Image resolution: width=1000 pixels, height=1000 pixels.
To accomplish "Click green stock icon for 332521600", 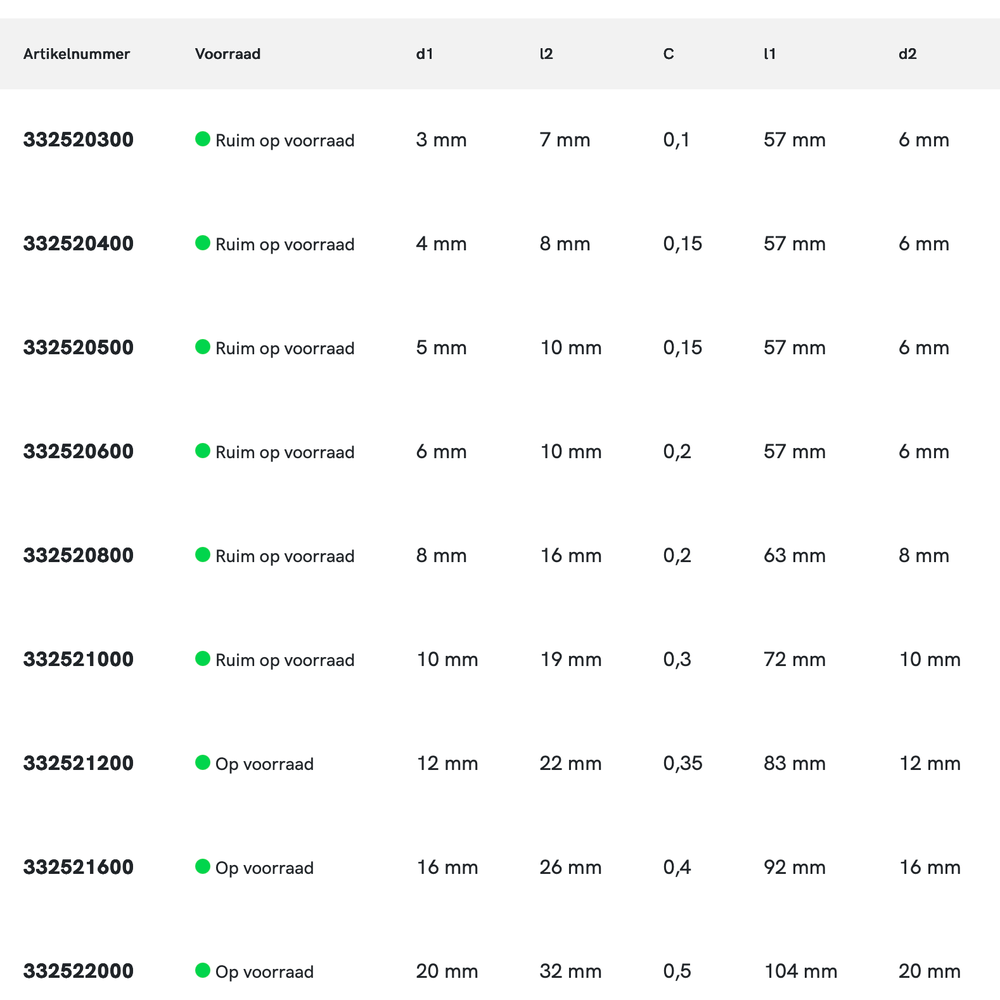I will [203, 867].
